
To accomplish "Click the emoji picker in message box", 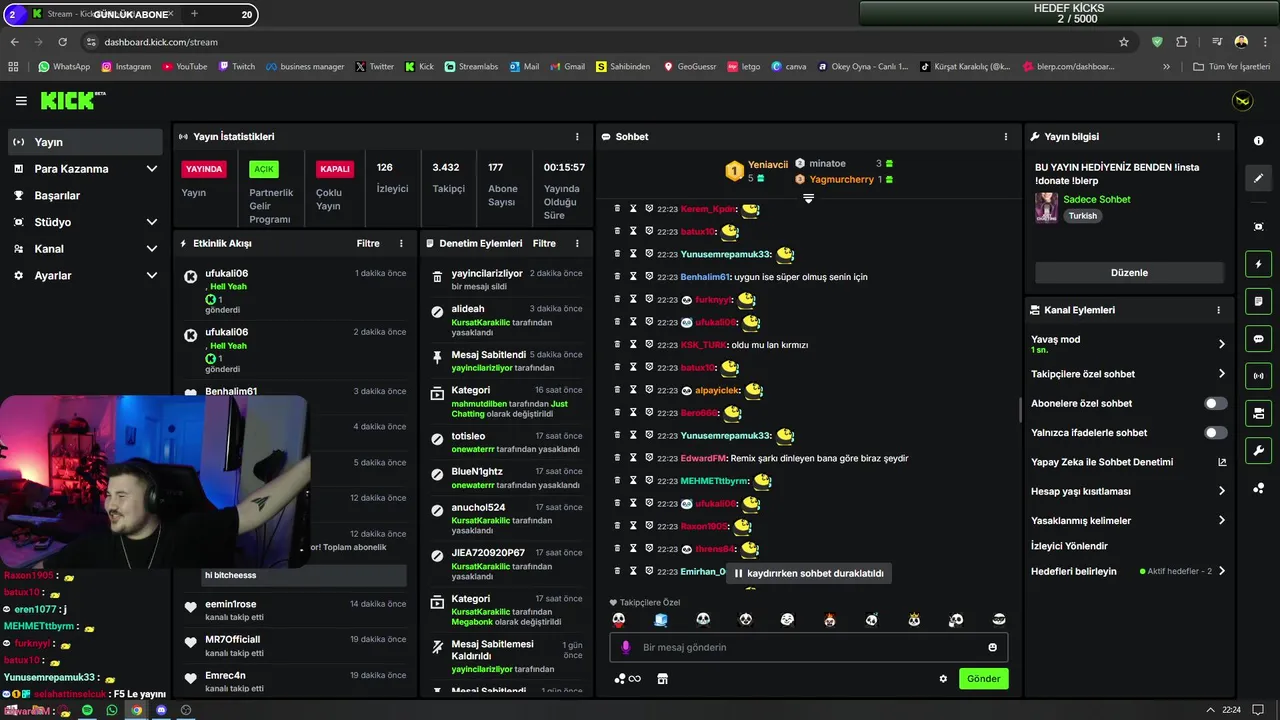I will pyautogui.click(x=993, y=647).
